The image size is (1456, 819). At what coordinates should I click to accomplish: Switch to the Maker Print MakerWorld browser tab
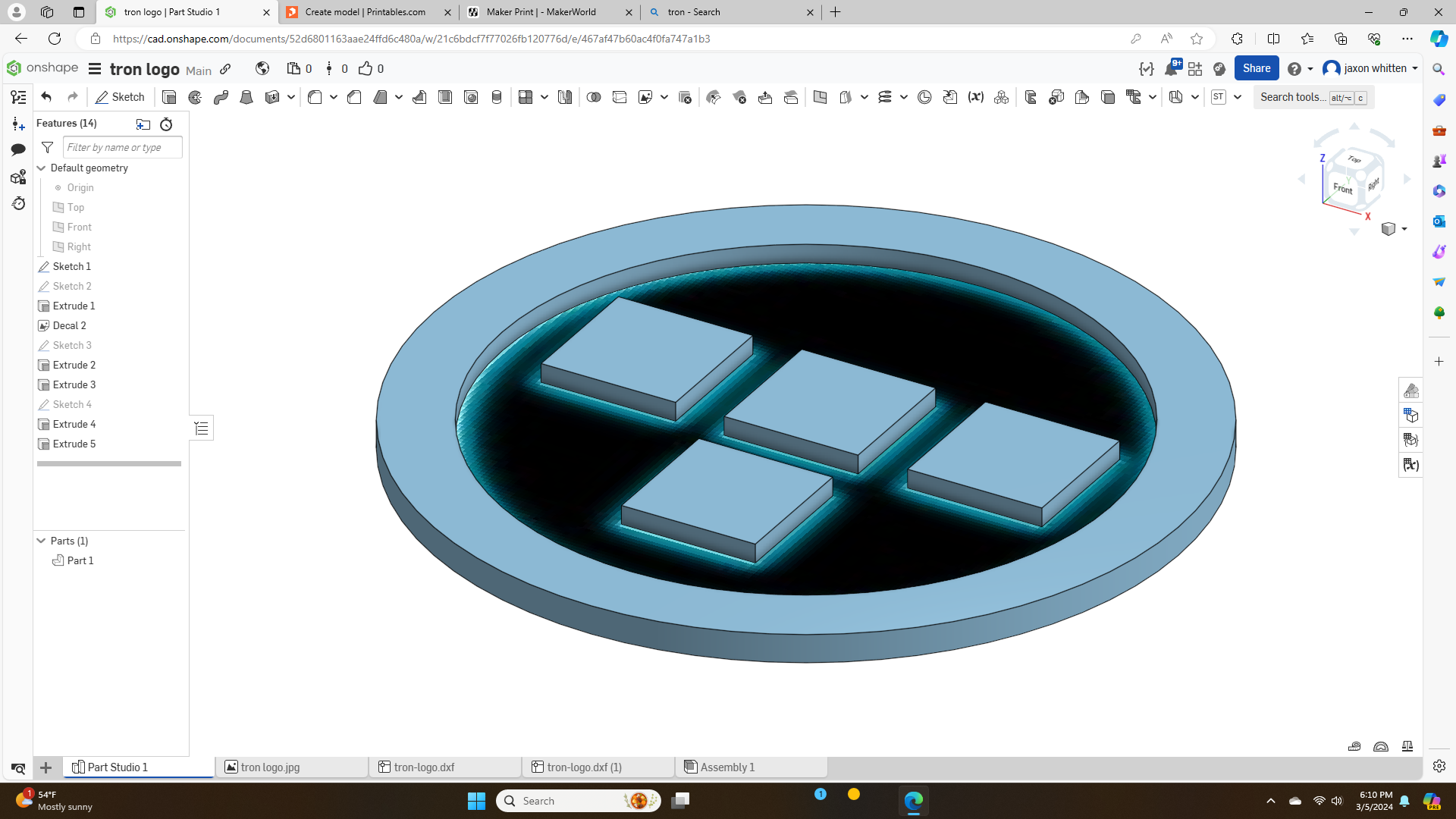[550, 12]
